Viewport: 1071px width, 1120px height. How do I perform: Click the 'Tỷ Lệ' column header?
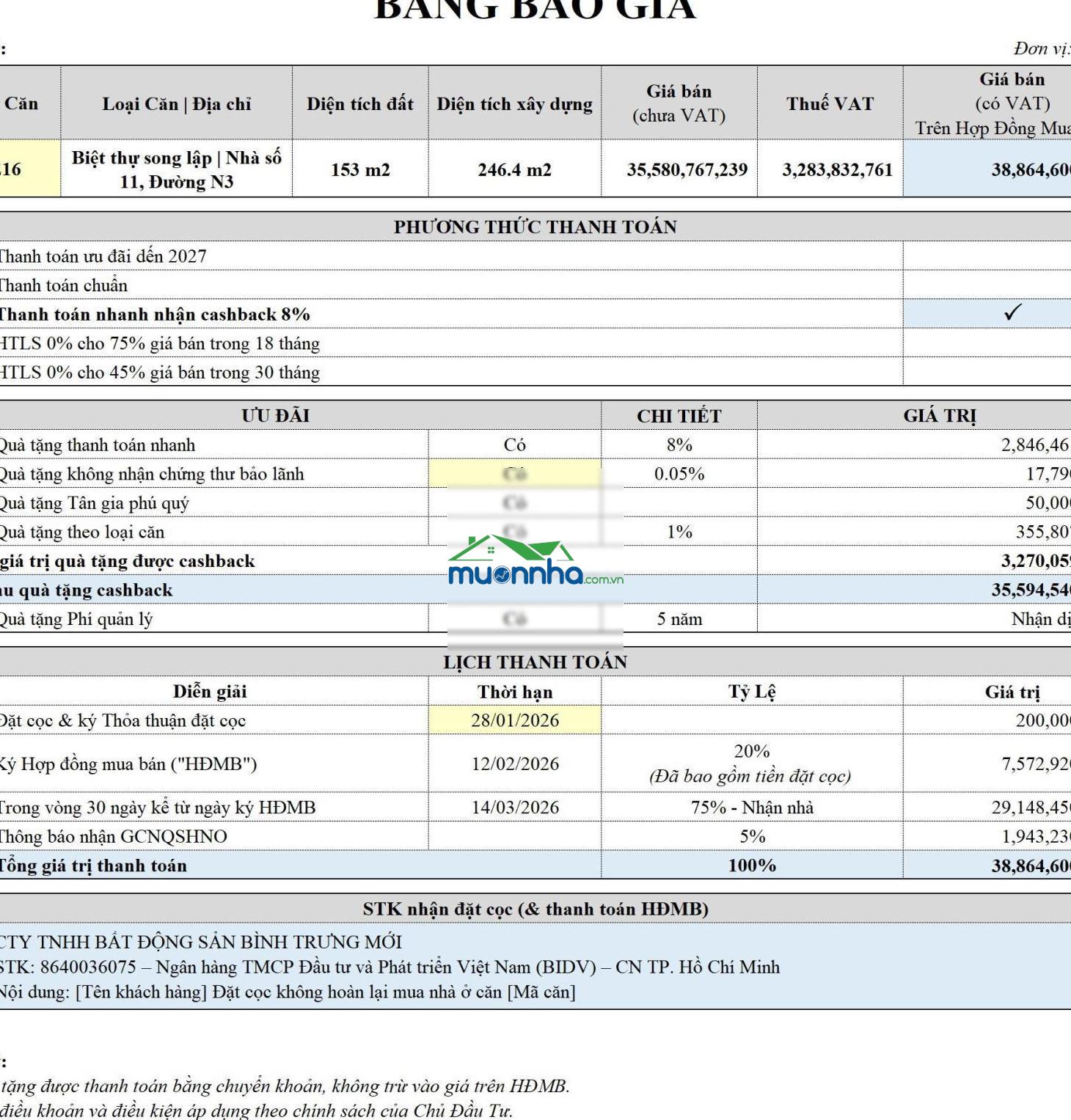pyautogui.click(x=752, y=691)
